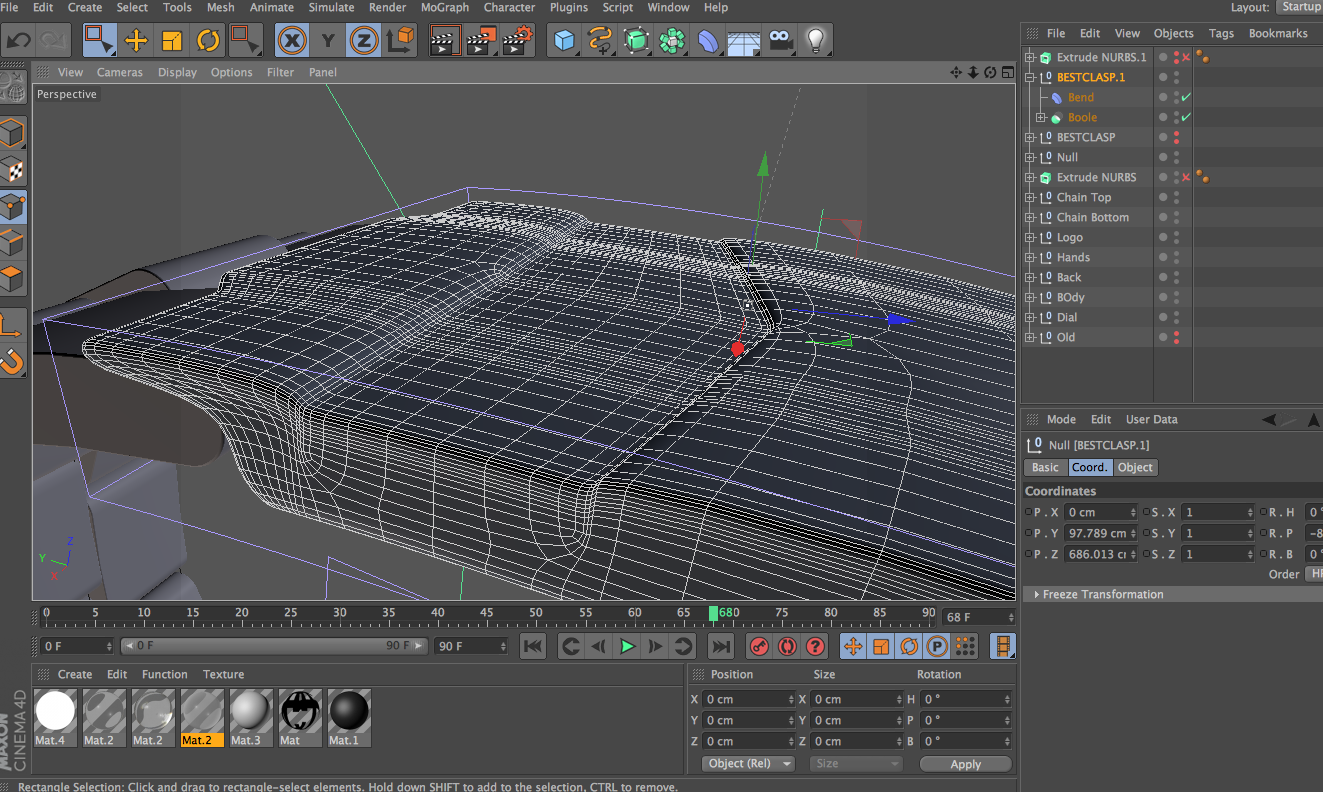Screen dimensions: 1323x792
Task: Toggle Y axis lock
Action: pos(328,41)
